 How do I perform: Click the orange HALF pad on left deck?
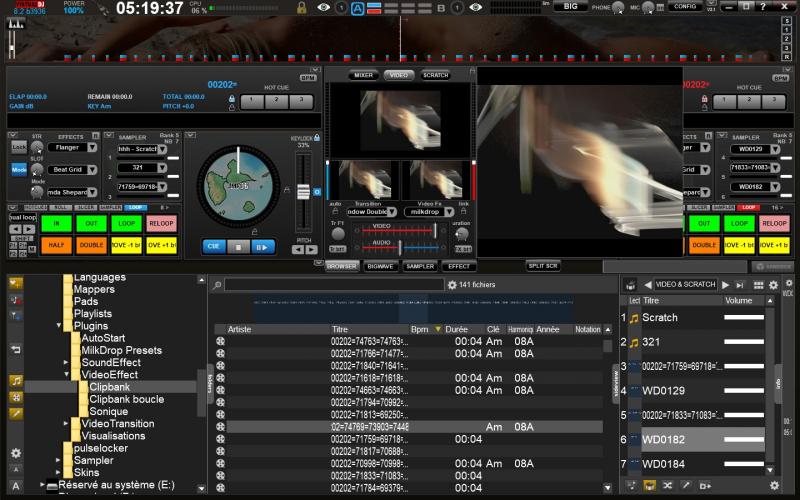click(56, 245)
